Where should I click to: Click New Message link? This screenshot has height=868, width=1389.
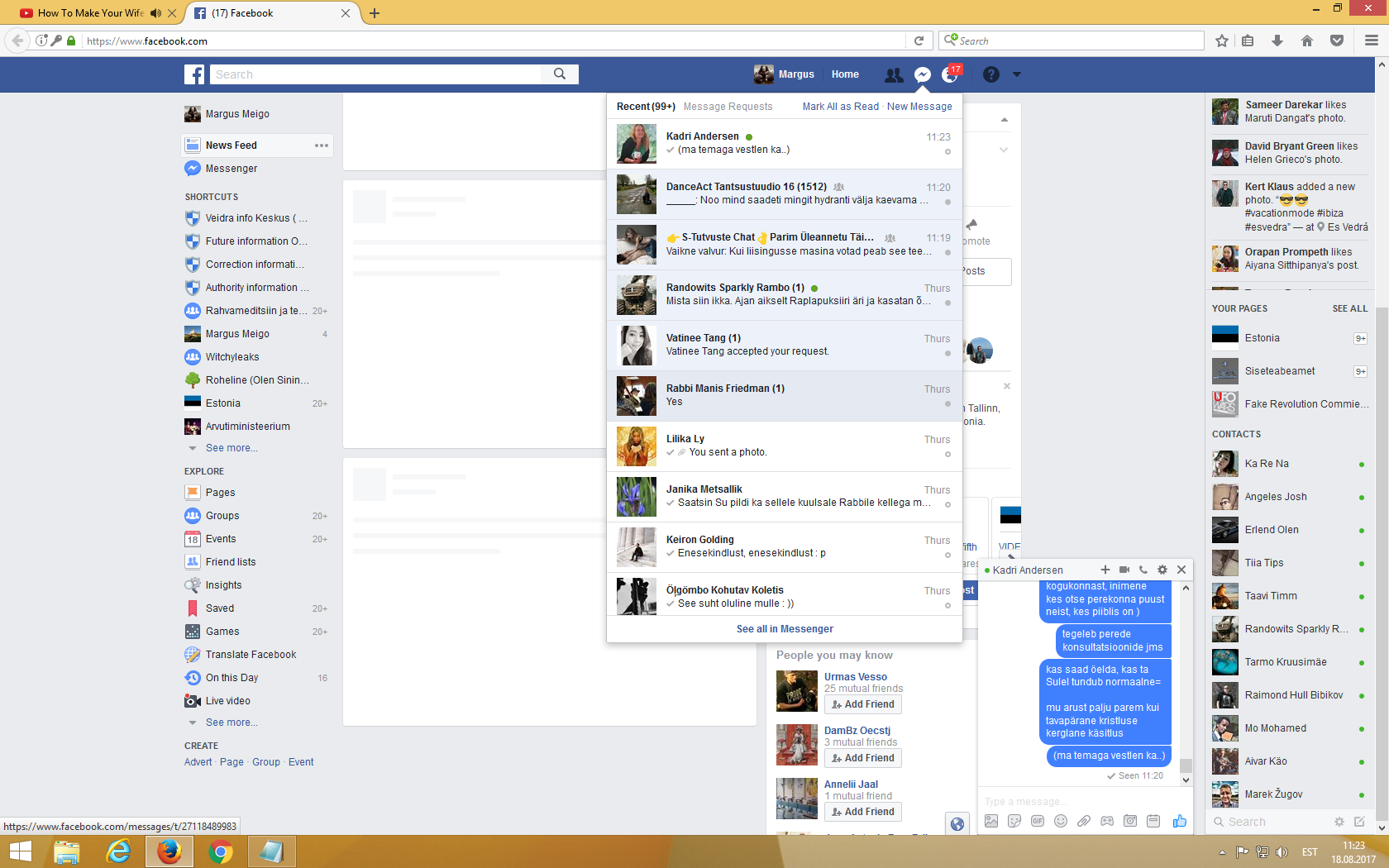919,107
